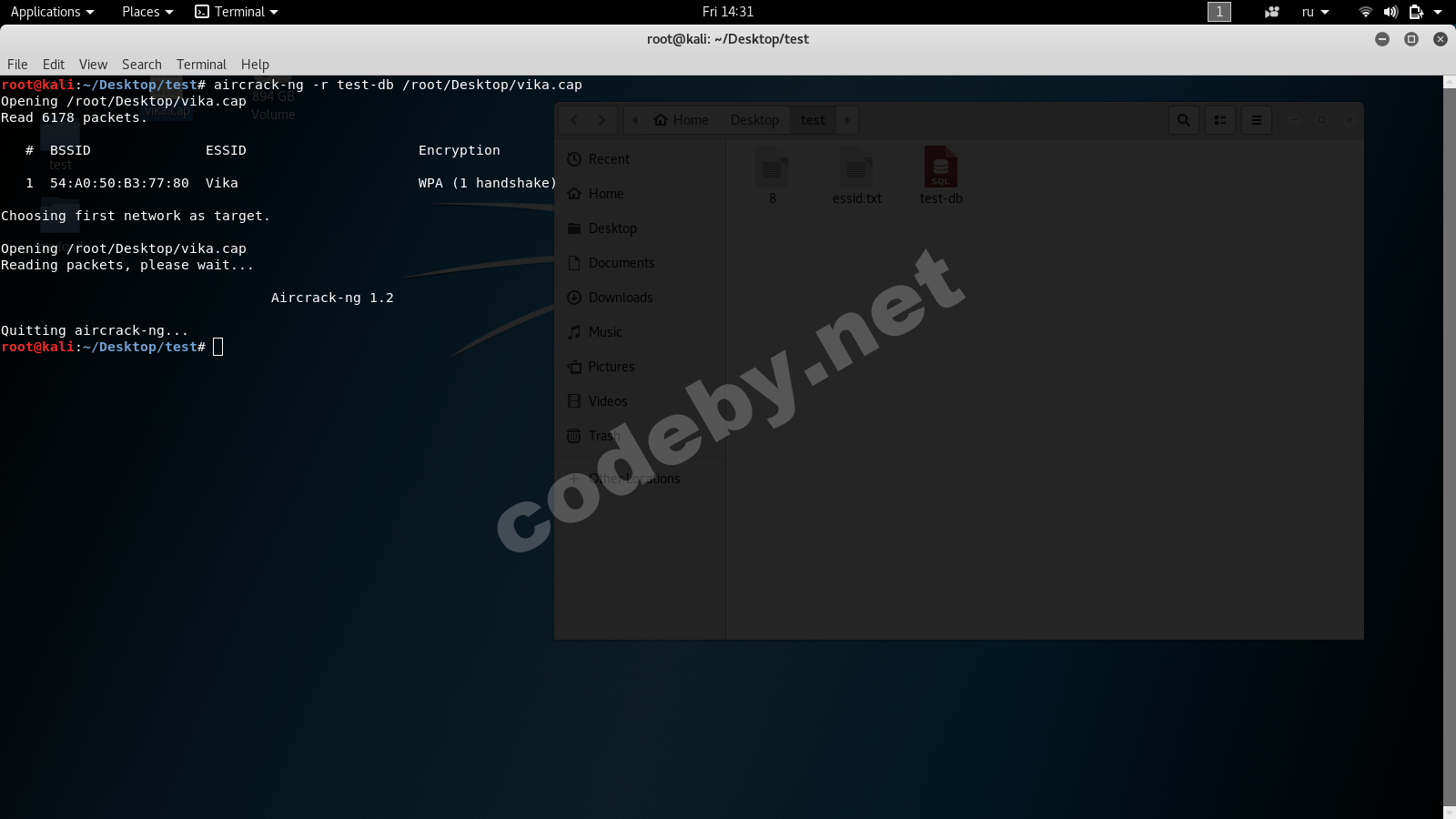This screenshot has height=819, width=1456.
Task: Click the terminal vertical scrollbar
Action: point(1450,446)
